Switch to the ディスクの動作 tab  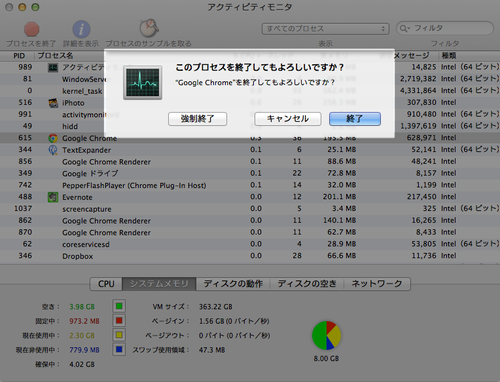pos(233,284)
